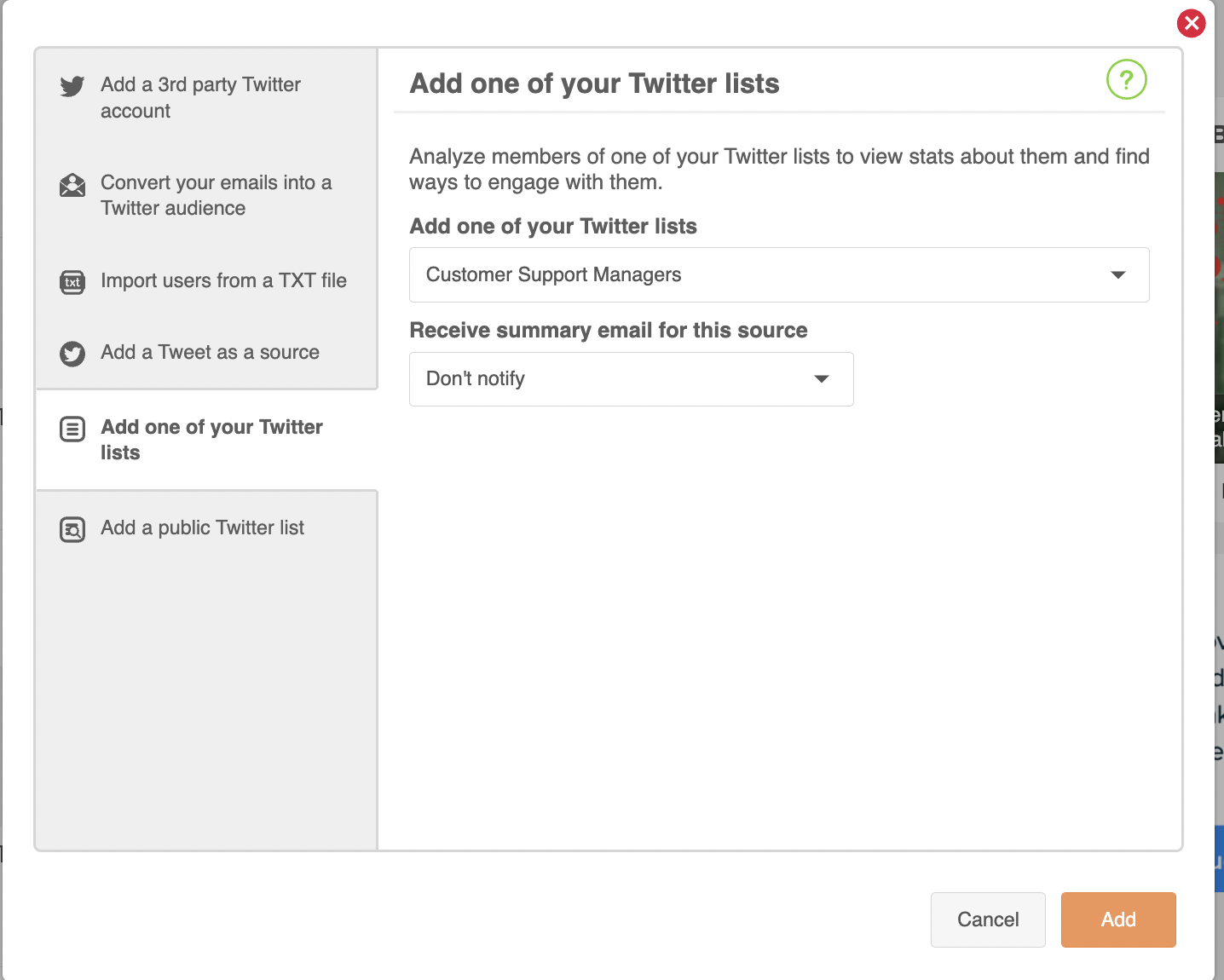Click the search list icon for public Twitter list
The height and width of the screenshot is (980, 1224).
[72, 530]
